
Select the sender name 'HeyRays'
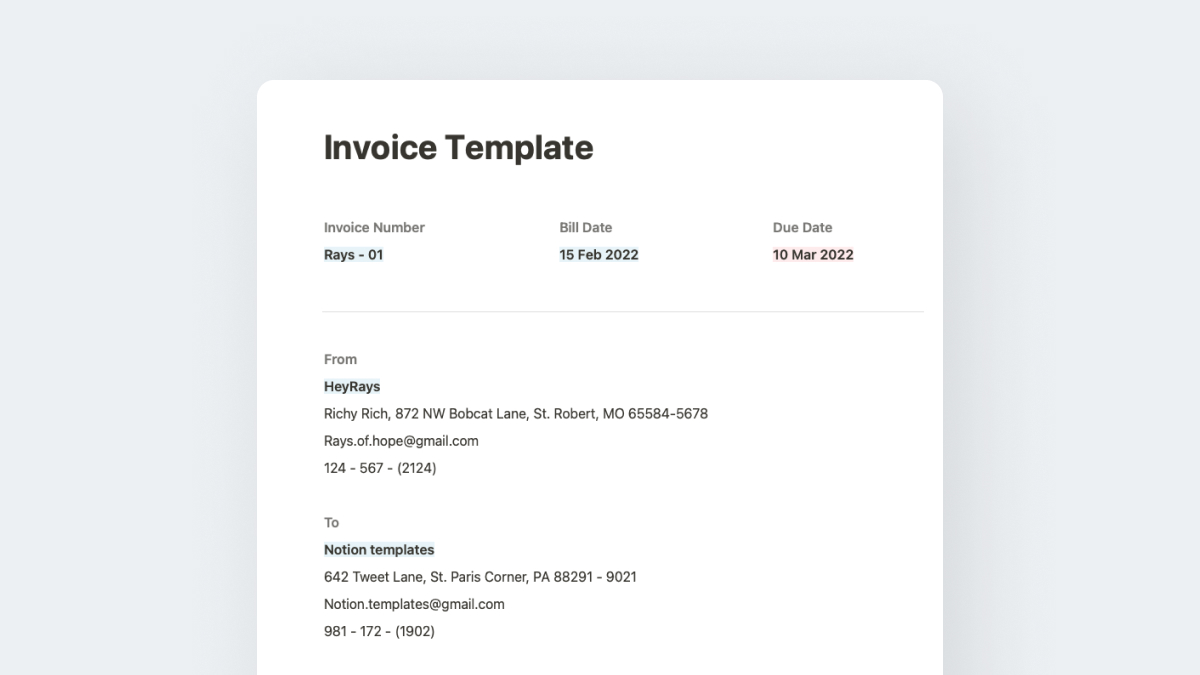click(352, 387)
